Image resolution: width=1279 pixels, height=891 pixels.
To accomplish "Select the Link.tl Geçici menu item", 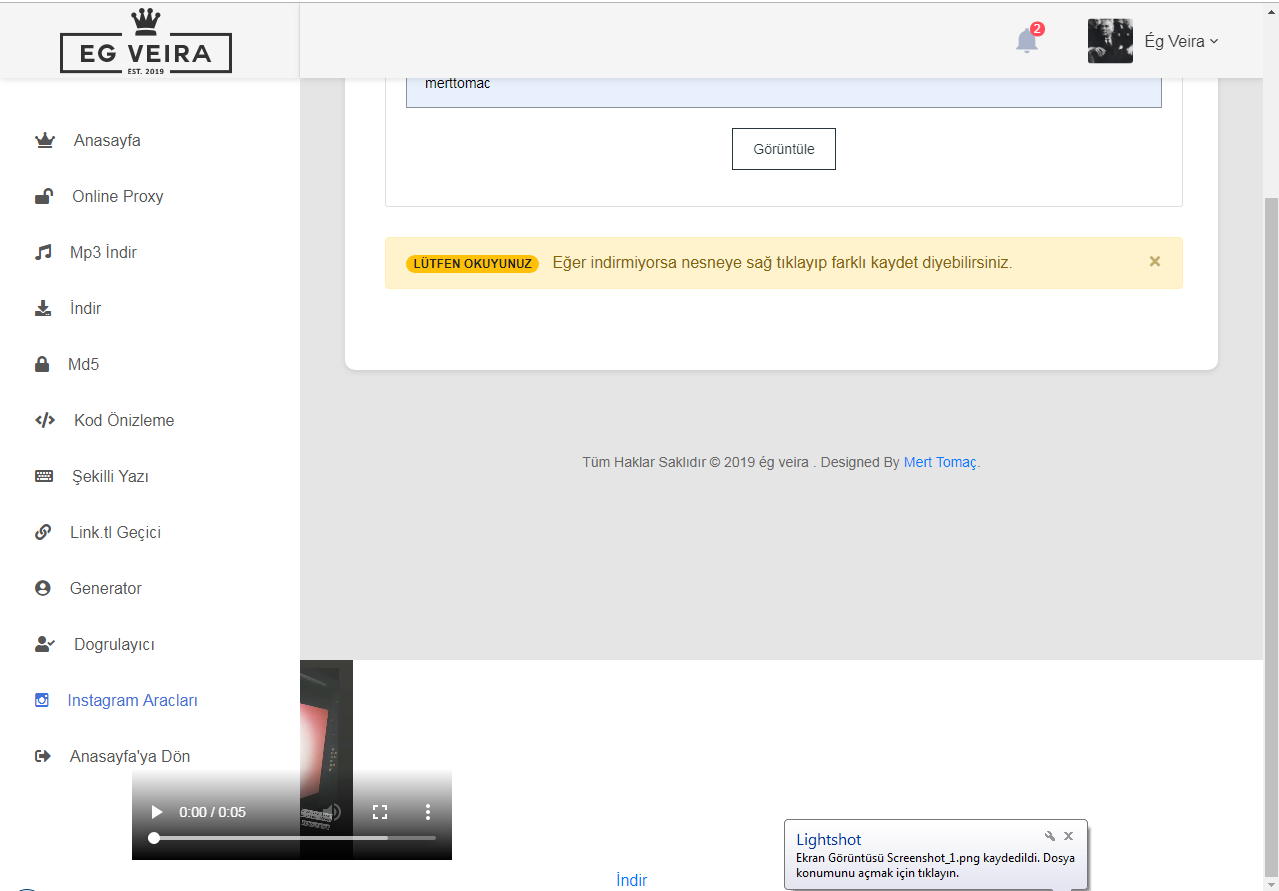I will (x=115, y=532).
